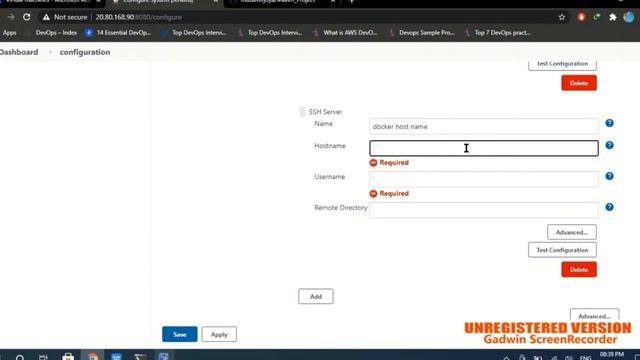Open the clock showing 08:39 PM
This screenshot has height=360, width=640.
tap(612, 355)
